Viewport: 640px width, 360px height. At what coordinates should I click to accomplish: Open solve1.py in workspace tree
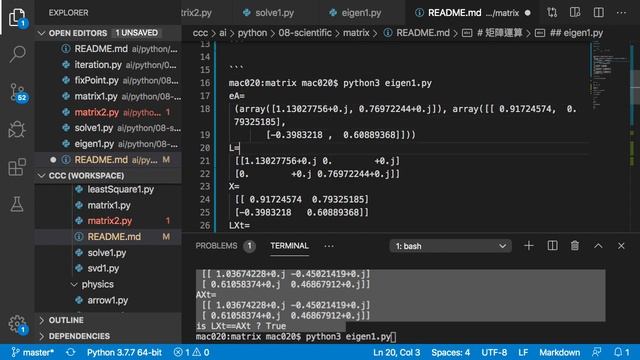tap(108, 253)
